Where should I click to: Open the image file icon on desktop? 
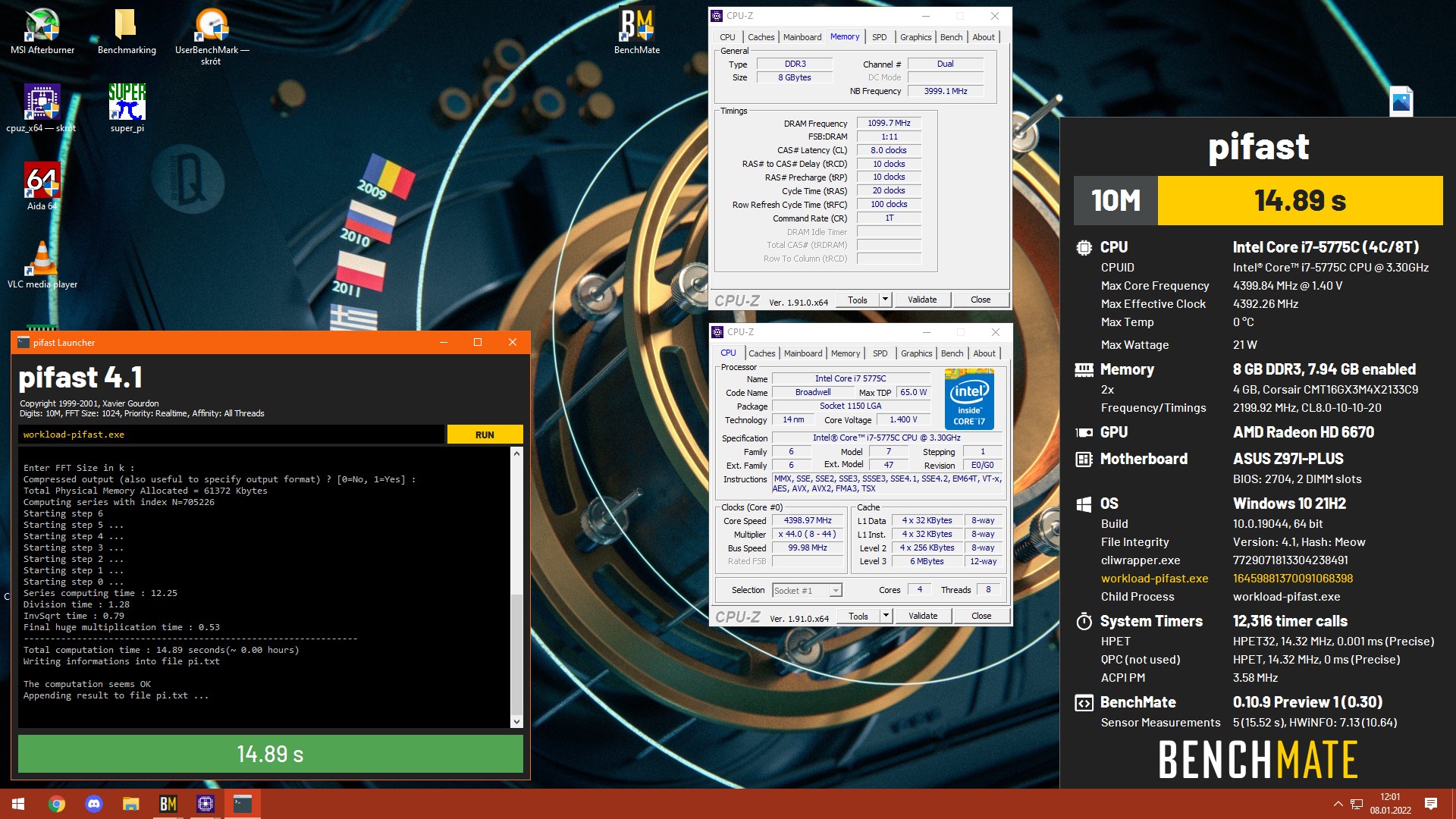tap(1401, 101)
